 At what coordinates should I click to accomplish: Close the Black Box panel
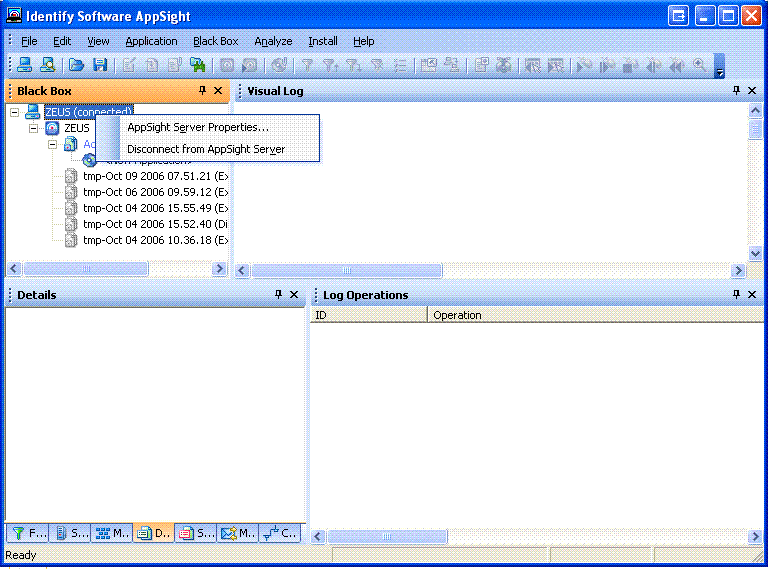[x=218, y=91]
